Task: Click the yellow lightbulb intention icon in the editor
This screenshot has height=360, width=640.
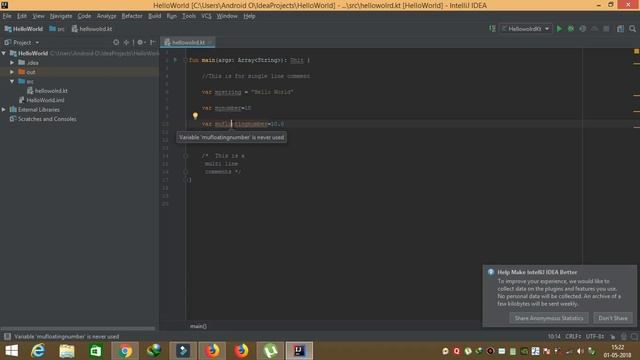Action: click(195, 116)
